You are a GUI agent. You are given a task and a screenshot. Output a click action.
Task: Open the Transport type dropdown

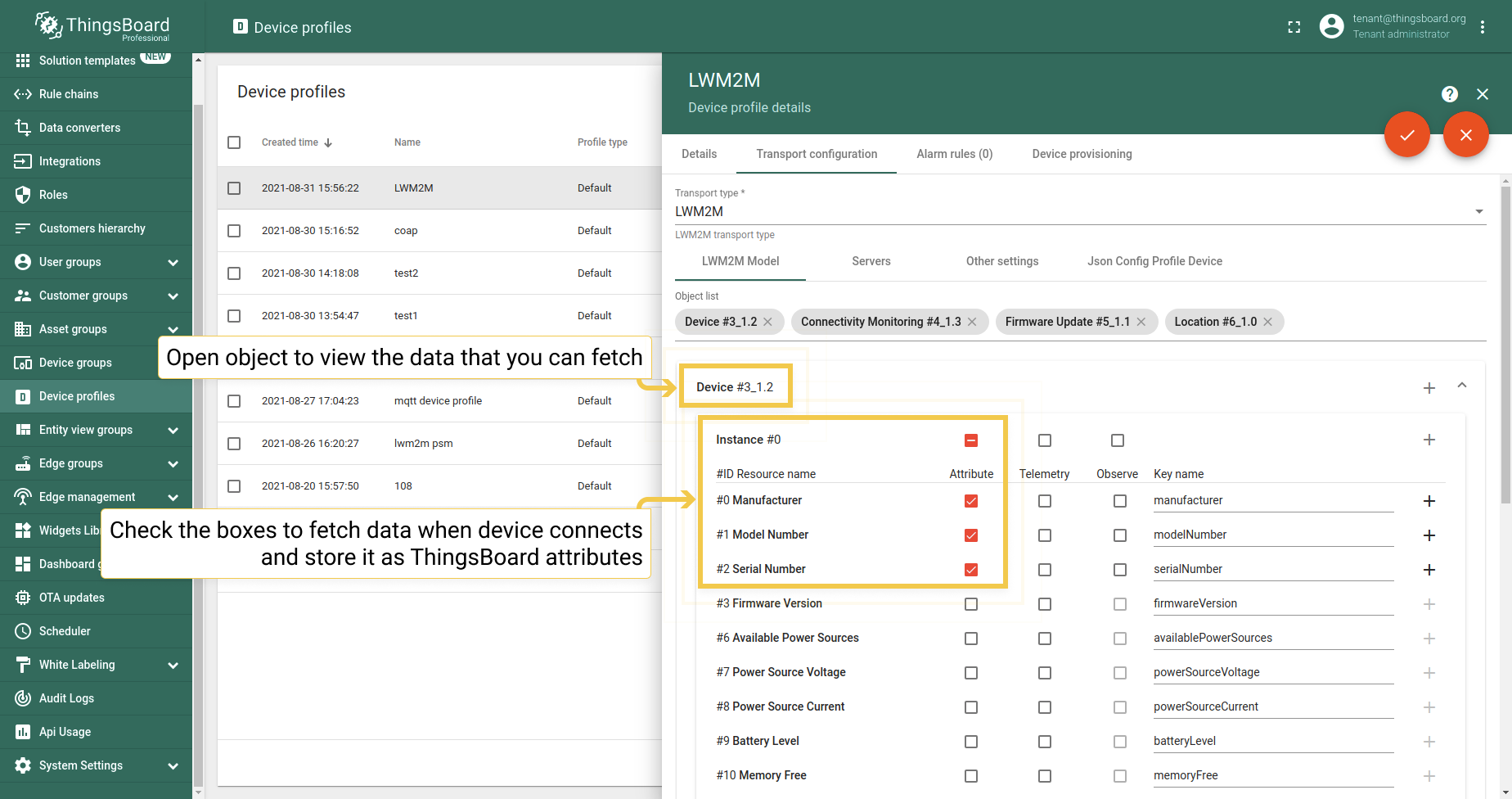click(x=1080, y=211)
